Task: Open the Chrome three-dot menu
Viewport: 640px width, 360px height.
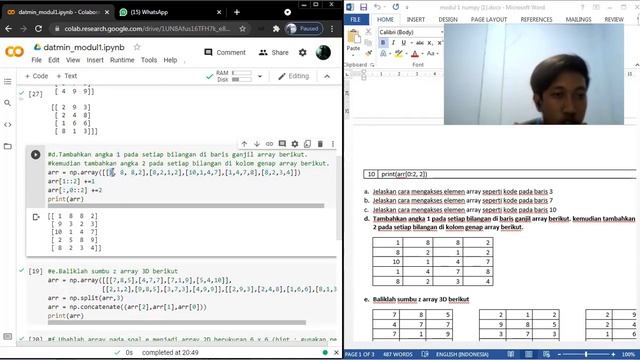Action: (332, 29)
